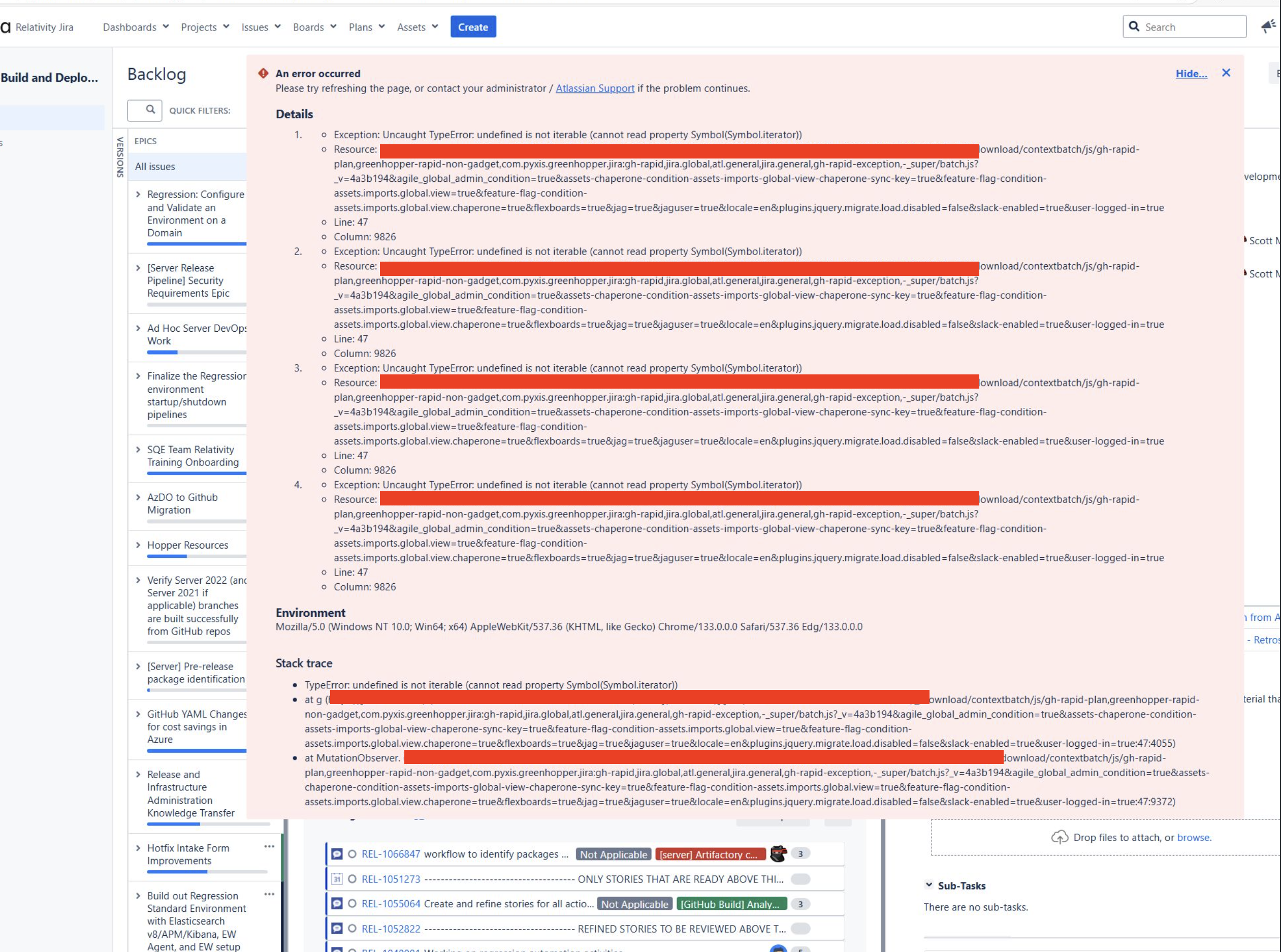
Task: Expand the Ad Hoc Server DevOps Work epic
Action: click(x=138, y=328)
